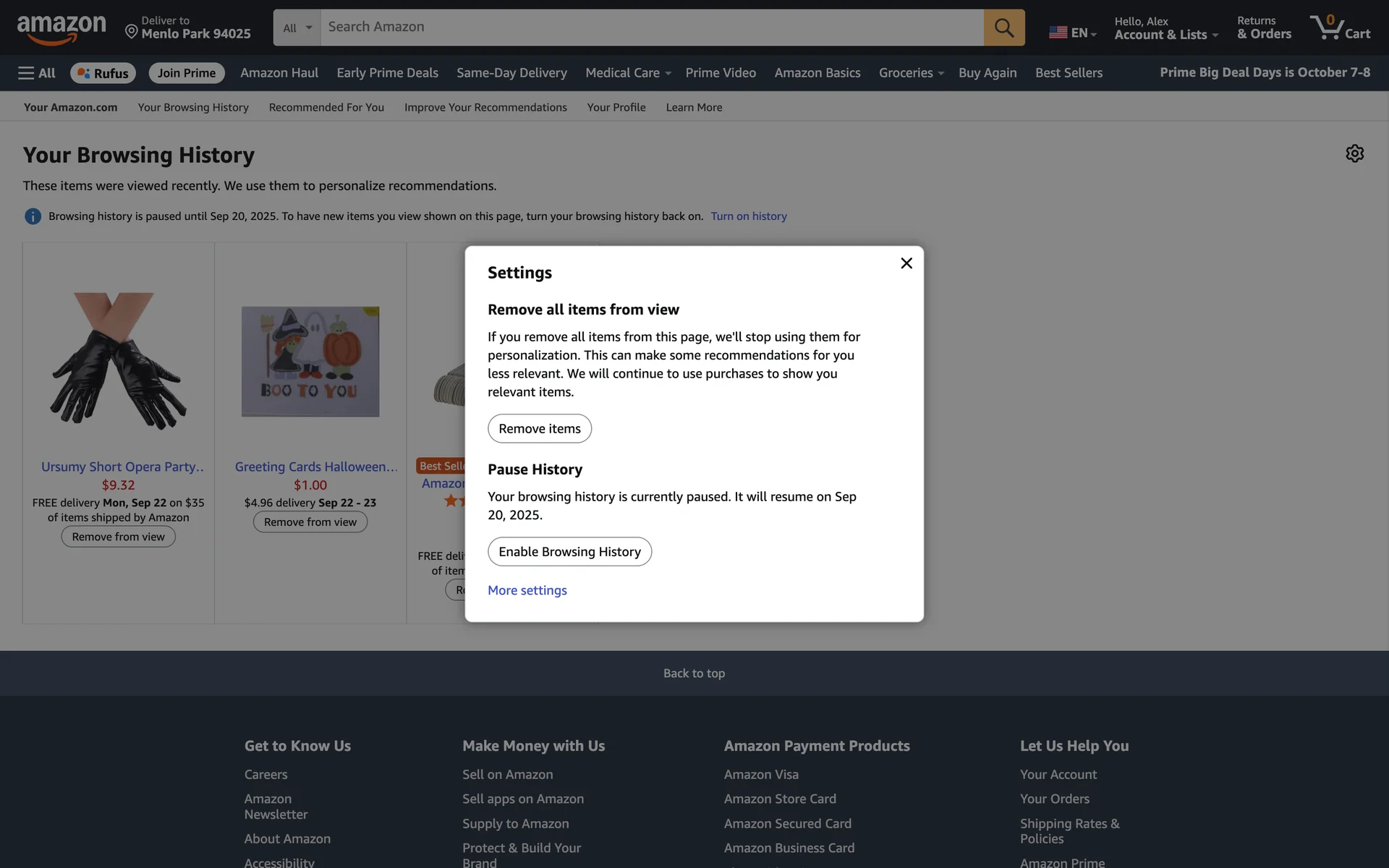Open Improve Your Recommendations tab

[x=485, y=107]
